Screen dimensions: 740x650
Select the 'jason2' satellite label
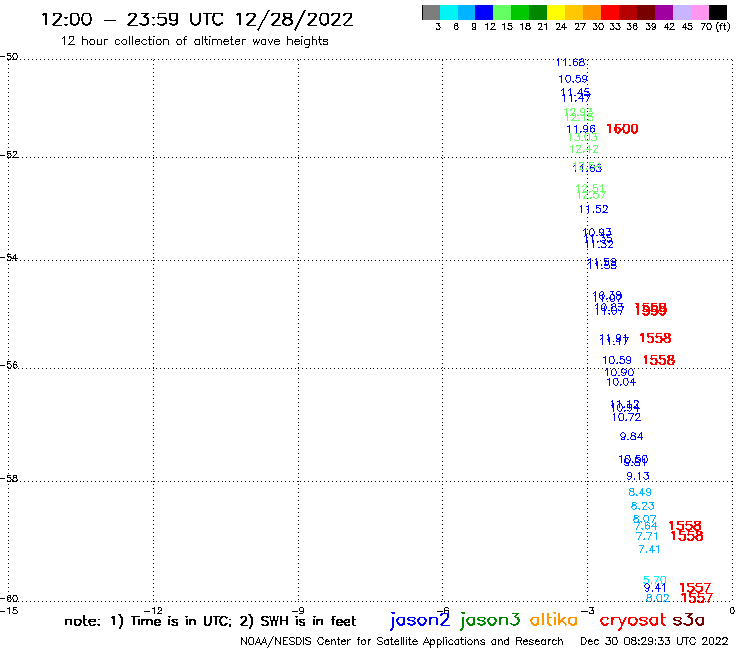coord(420,620)
